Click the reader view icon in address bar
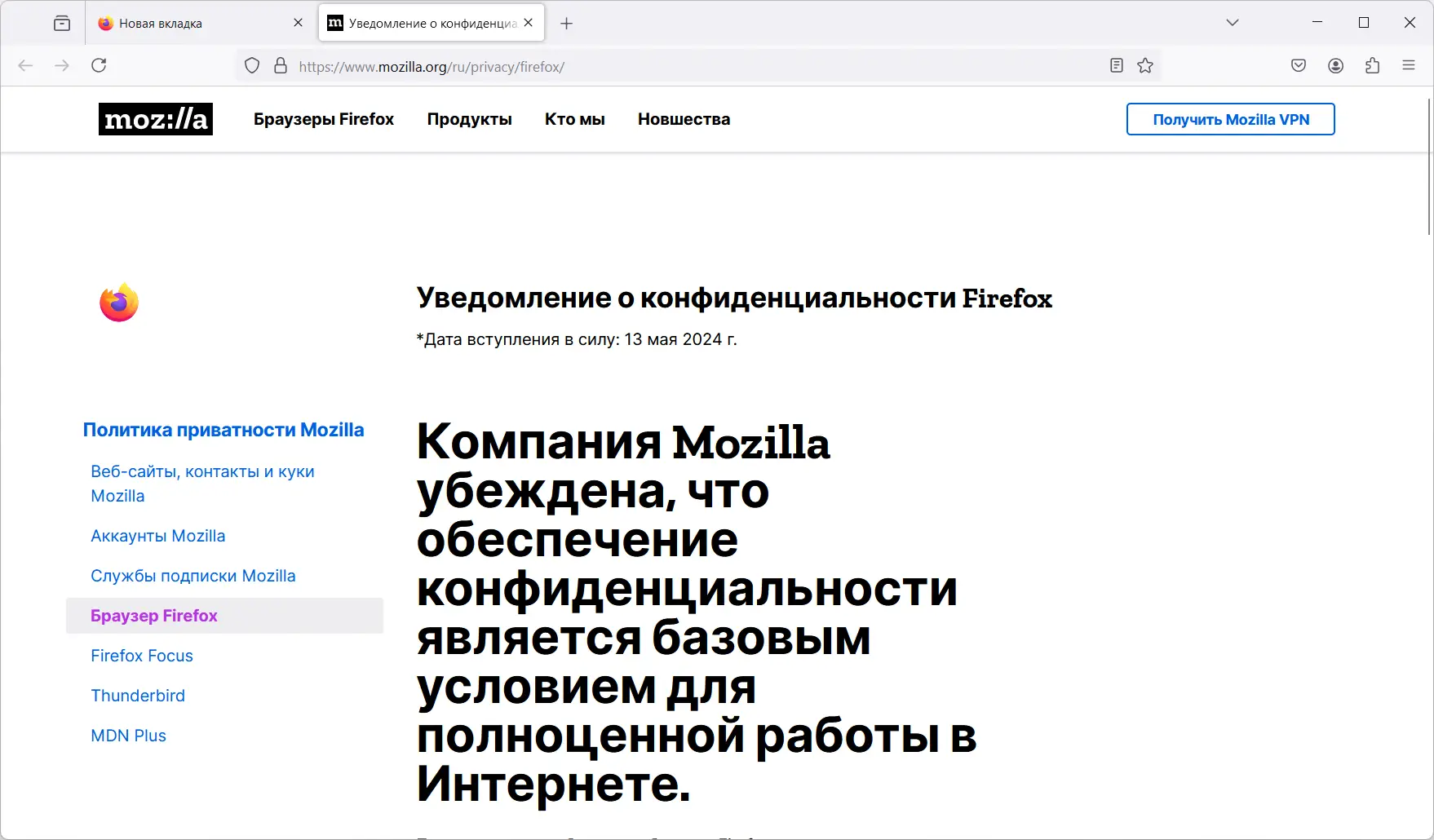This screenshot has height=840, width=1434. [x=1116, y=65]
